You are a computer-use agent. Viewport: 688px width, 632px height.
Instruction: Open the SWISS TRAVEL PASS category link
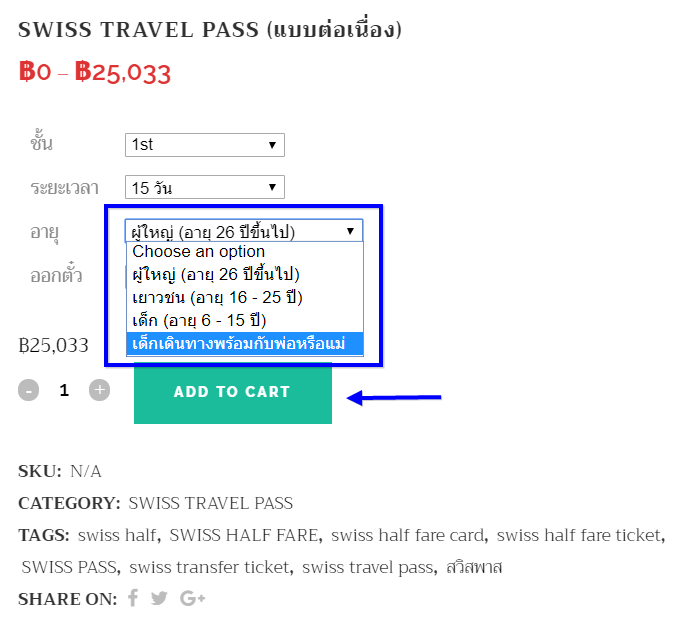click(x=211, y=503)
